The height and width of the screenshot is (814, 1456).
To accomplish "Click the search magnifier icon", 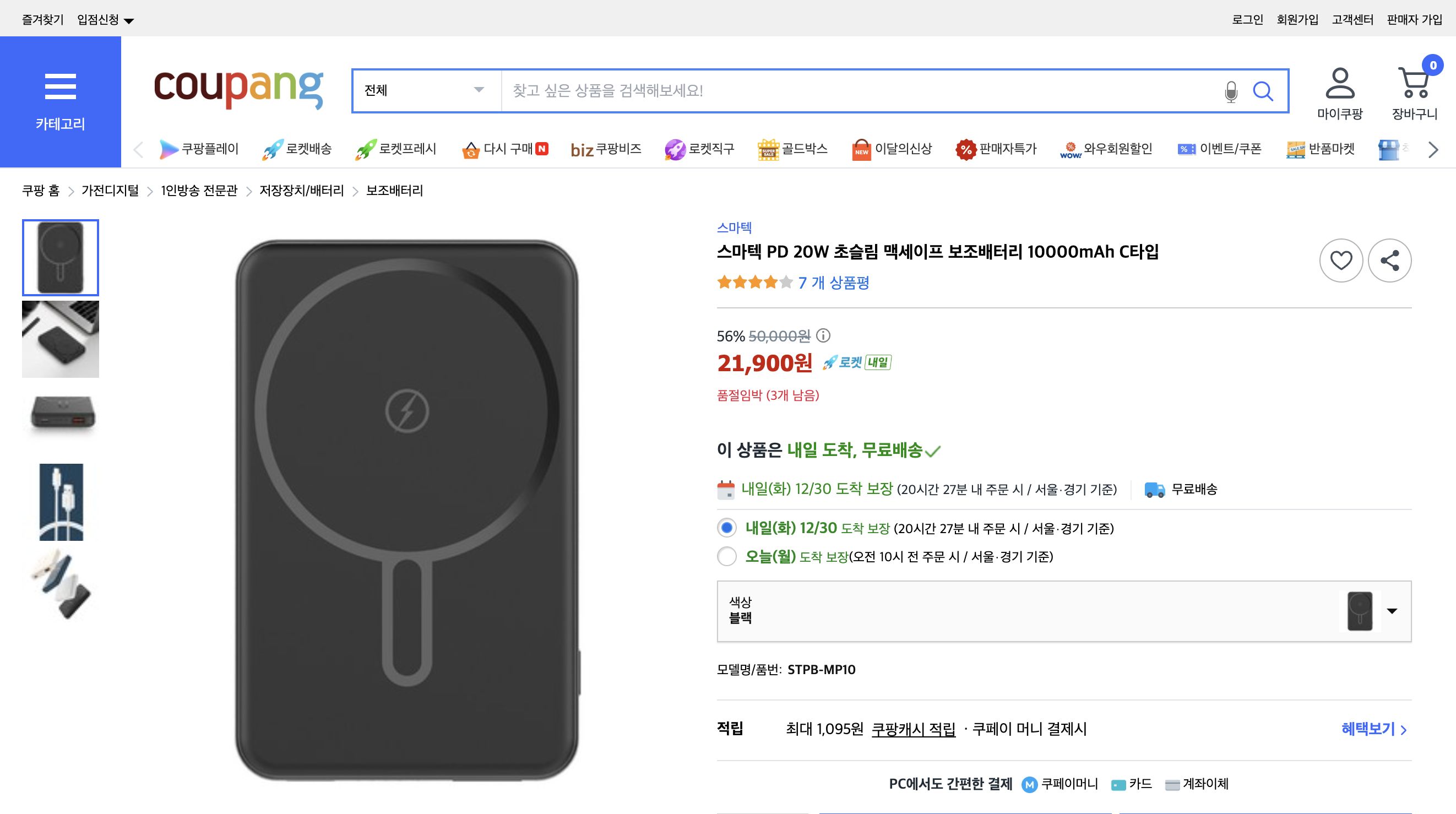I will click(x=1264, y=91).
